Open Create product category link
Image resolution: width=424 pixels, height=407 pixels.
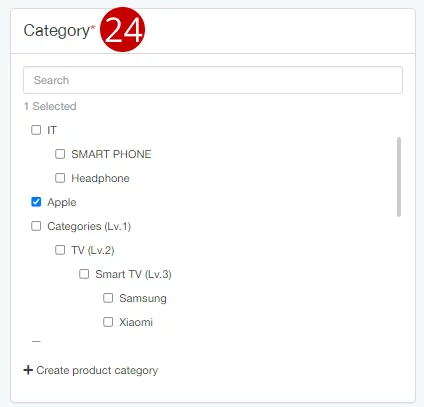pos(91,370)
